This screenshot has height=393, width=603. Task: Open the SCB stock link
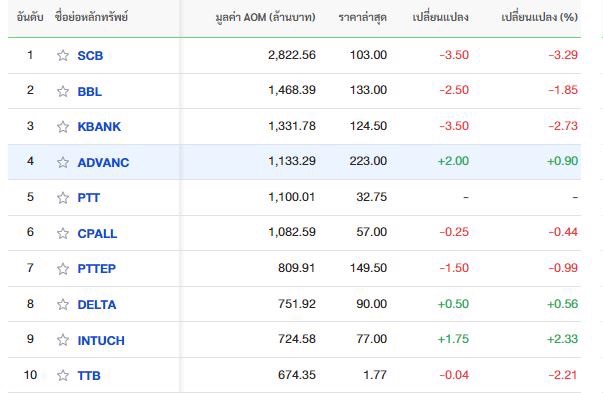coord(90,56)
